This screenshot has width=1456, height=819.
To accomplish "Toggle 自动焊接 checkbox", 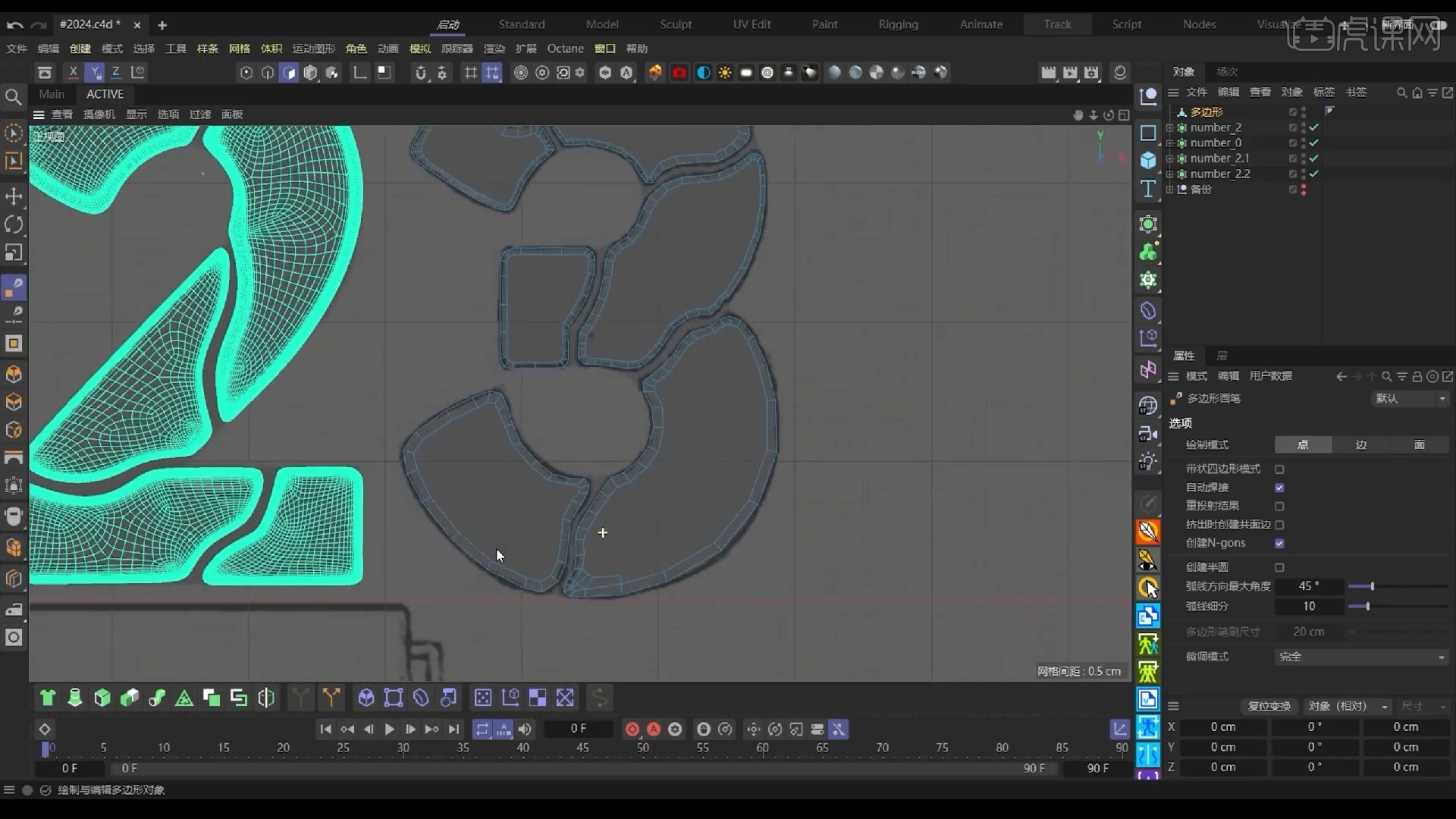I will point(1279,488).
